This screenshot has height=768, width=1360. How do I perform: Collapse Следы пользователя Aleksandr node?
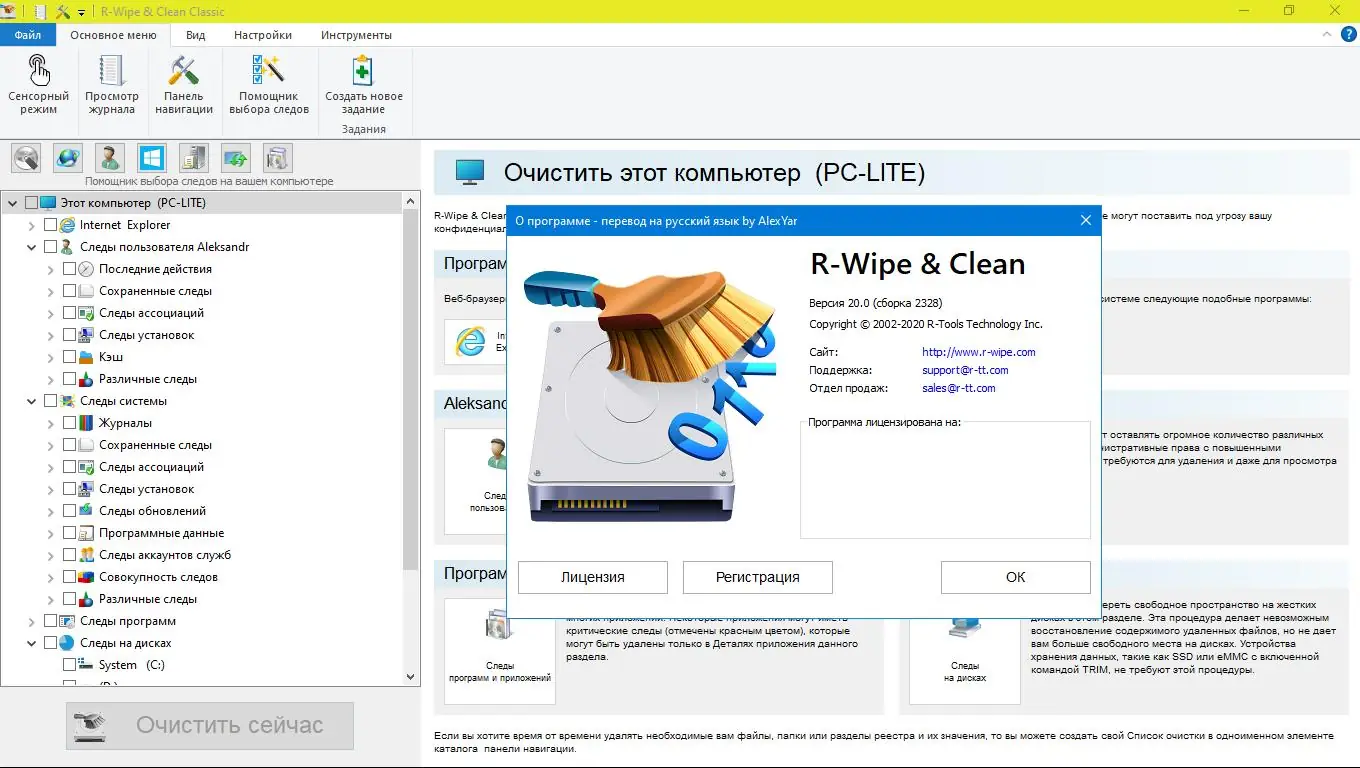[x=32, y=247]
